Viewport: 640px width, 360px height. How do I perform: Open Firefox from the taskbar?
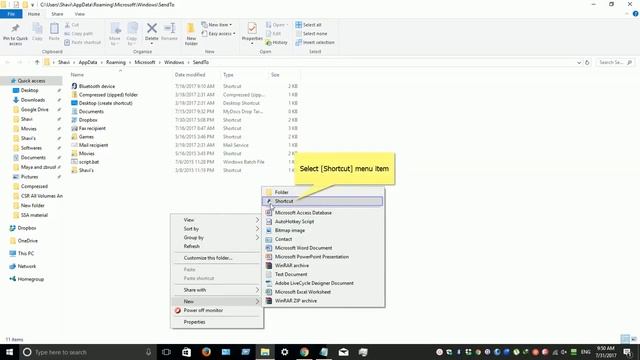tap(206, 352)
